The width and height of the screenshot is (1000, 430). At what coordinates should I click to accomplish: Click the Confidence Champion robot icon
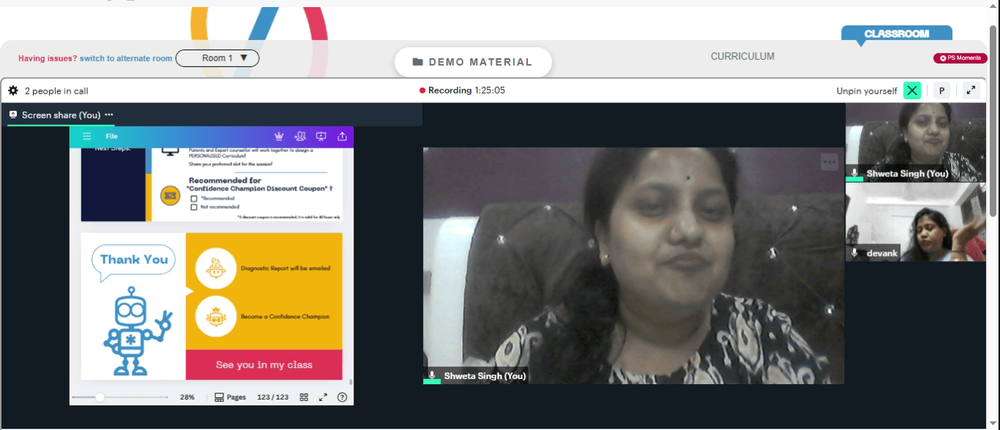[x=216, y=316]
